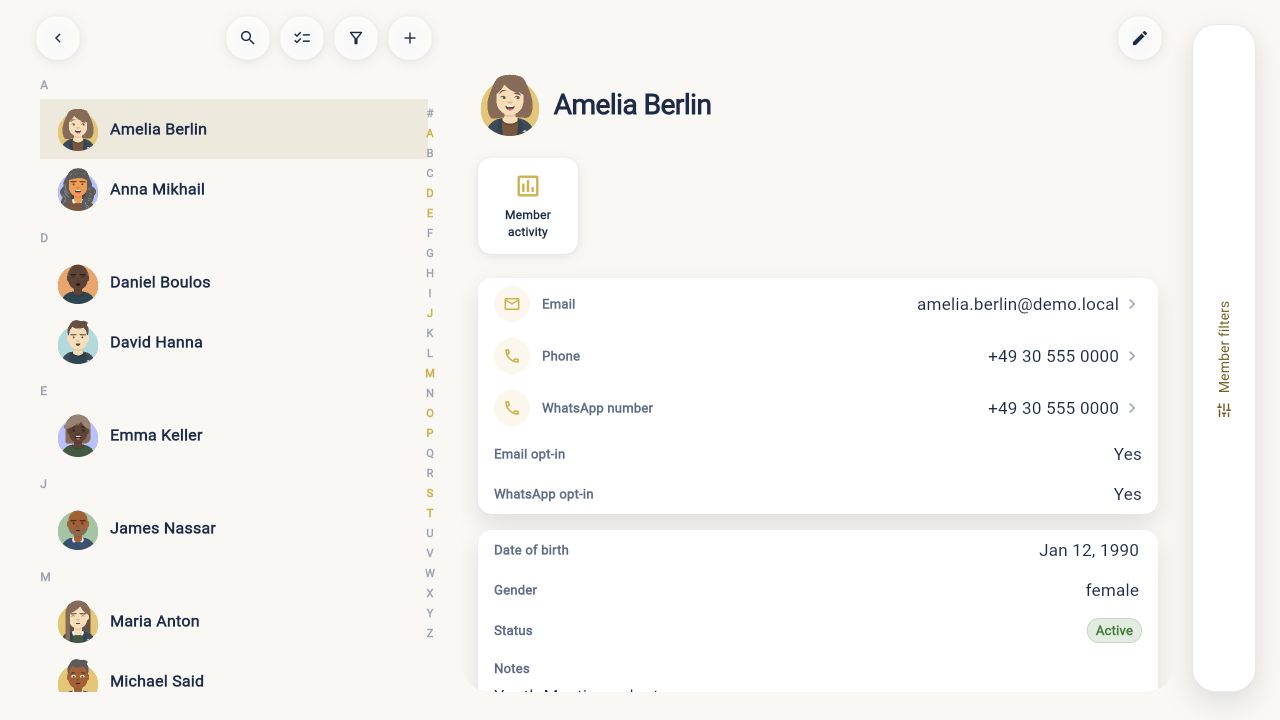Jump to letter M in index
This screenshot has height=720, width=1280.
(430, 373)
